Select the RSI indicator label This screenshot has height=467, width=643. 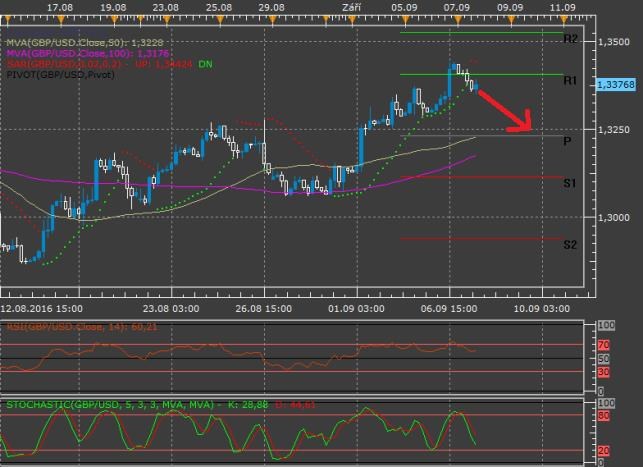[x=70, y=325]
